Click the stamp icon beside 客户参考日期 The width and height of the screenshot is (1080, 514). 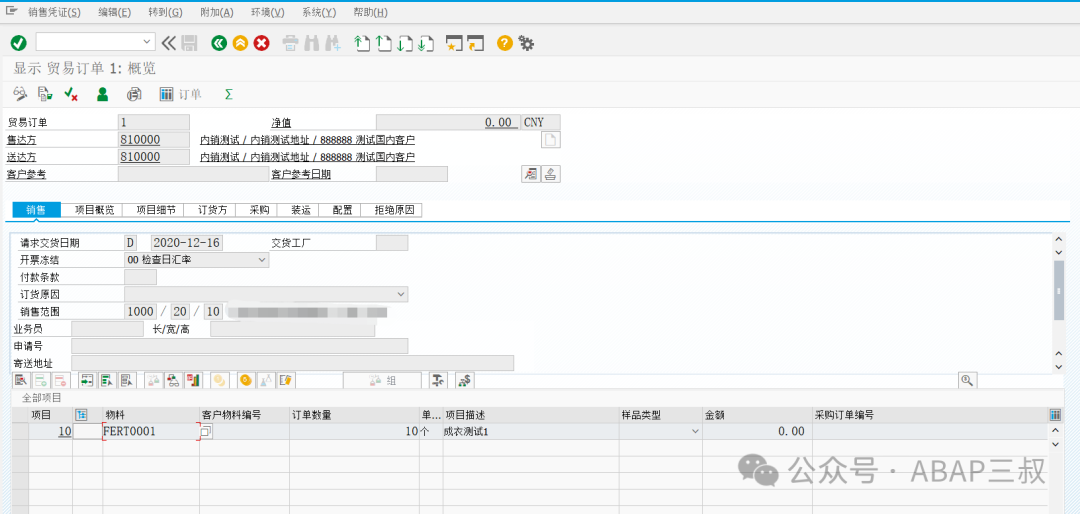[x=550, y=174]
